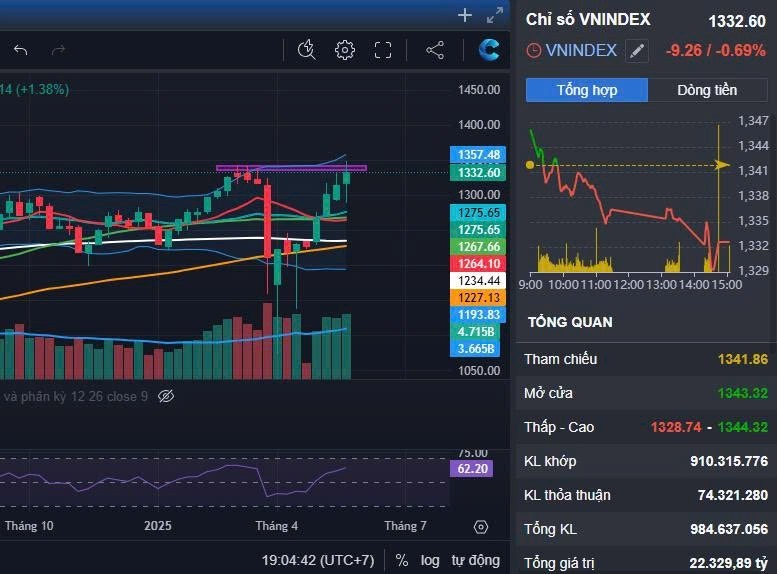Click Tổng KL value 984.637.056
The width and height of the screenshot is (777, 574).
[x=729, y=529]
